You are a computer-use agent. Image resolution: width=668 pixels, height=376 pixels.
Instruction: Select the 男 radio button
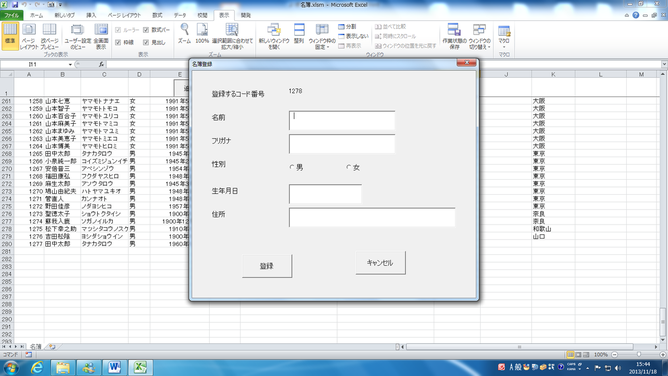292,167
